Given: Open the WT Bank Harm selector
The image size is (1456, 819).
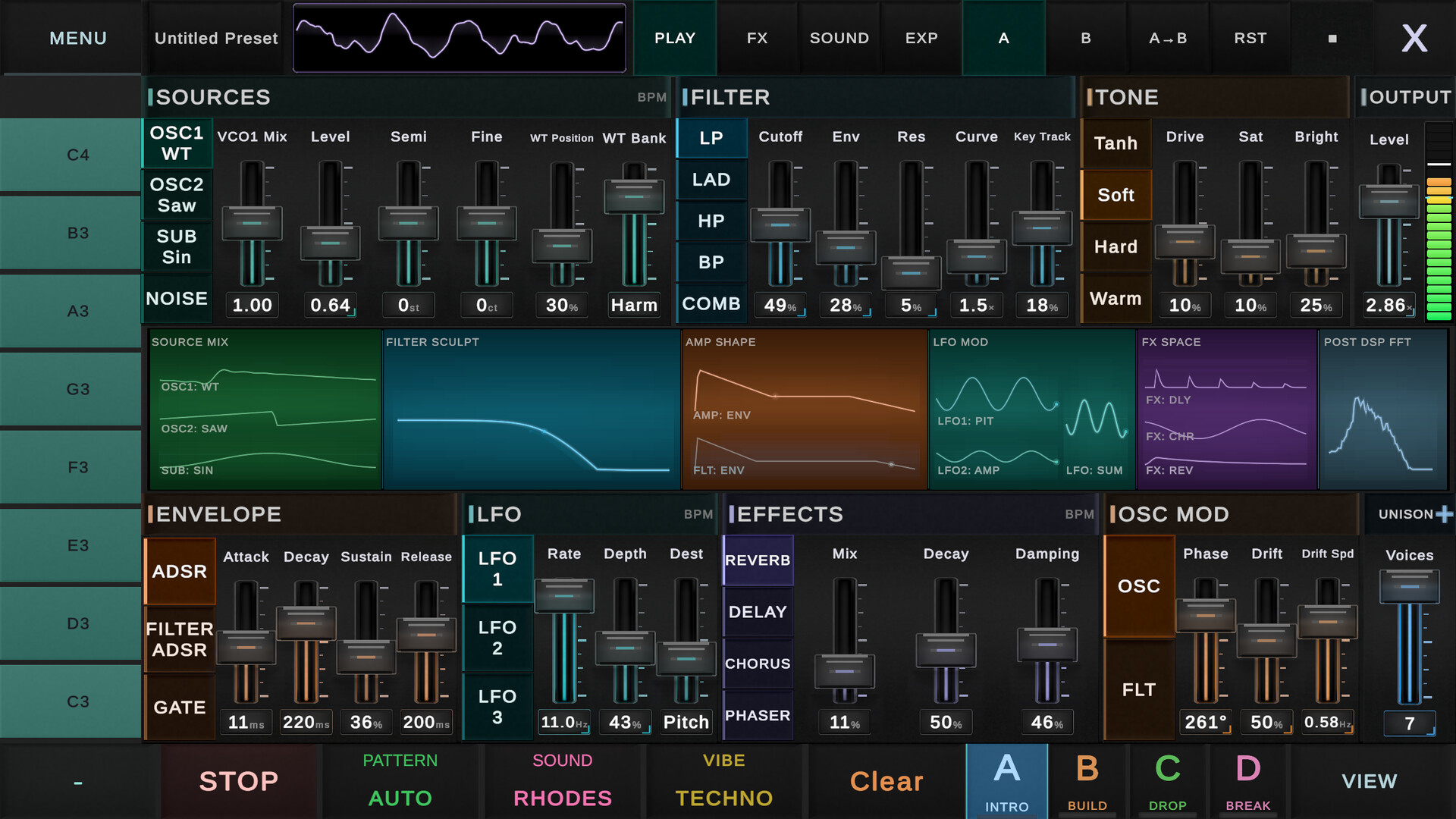Looking at the screenshot, I should 634,305.
